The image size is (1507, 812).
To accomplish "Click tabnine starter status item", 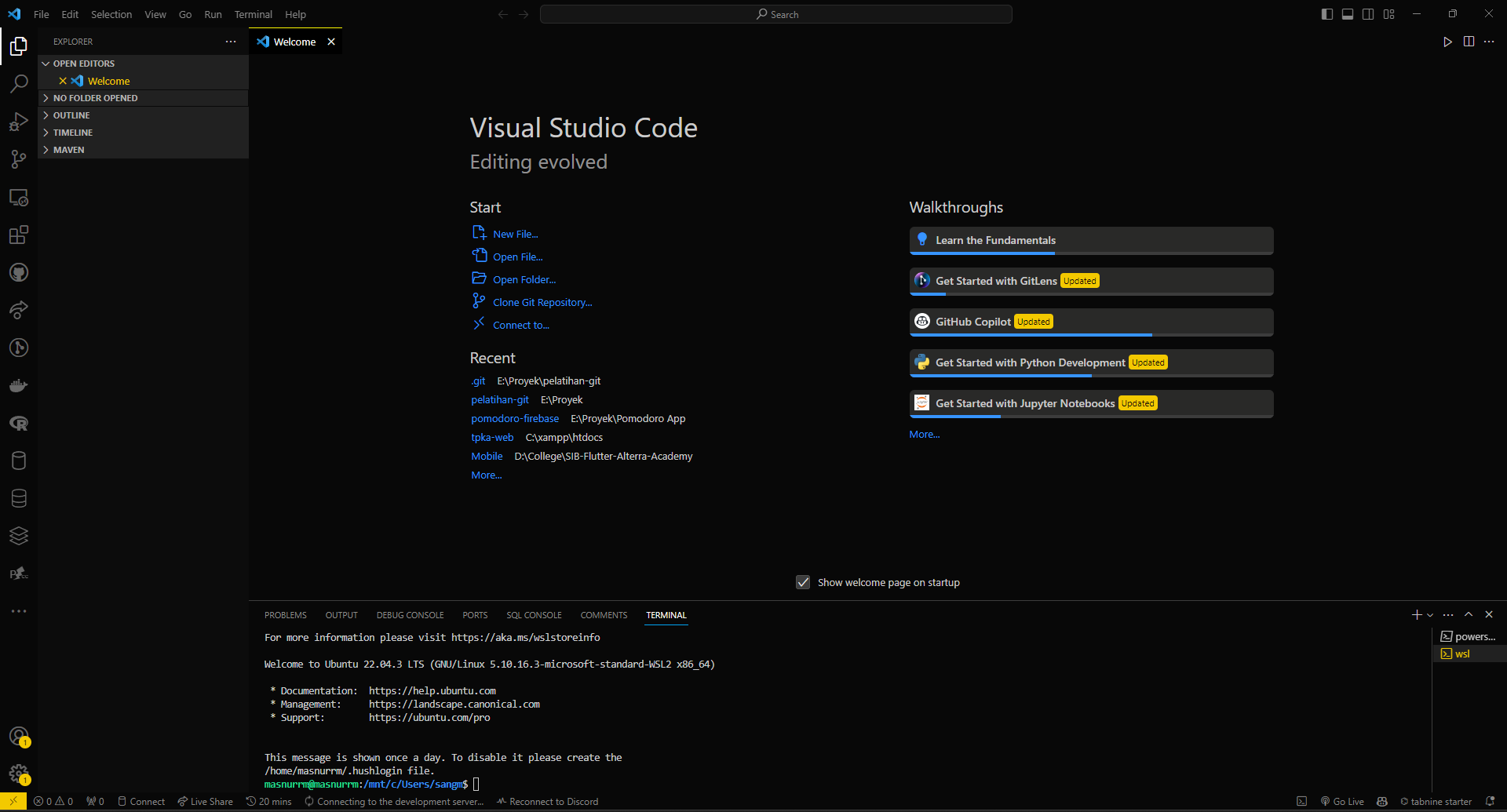I will tap(1436, 801).
